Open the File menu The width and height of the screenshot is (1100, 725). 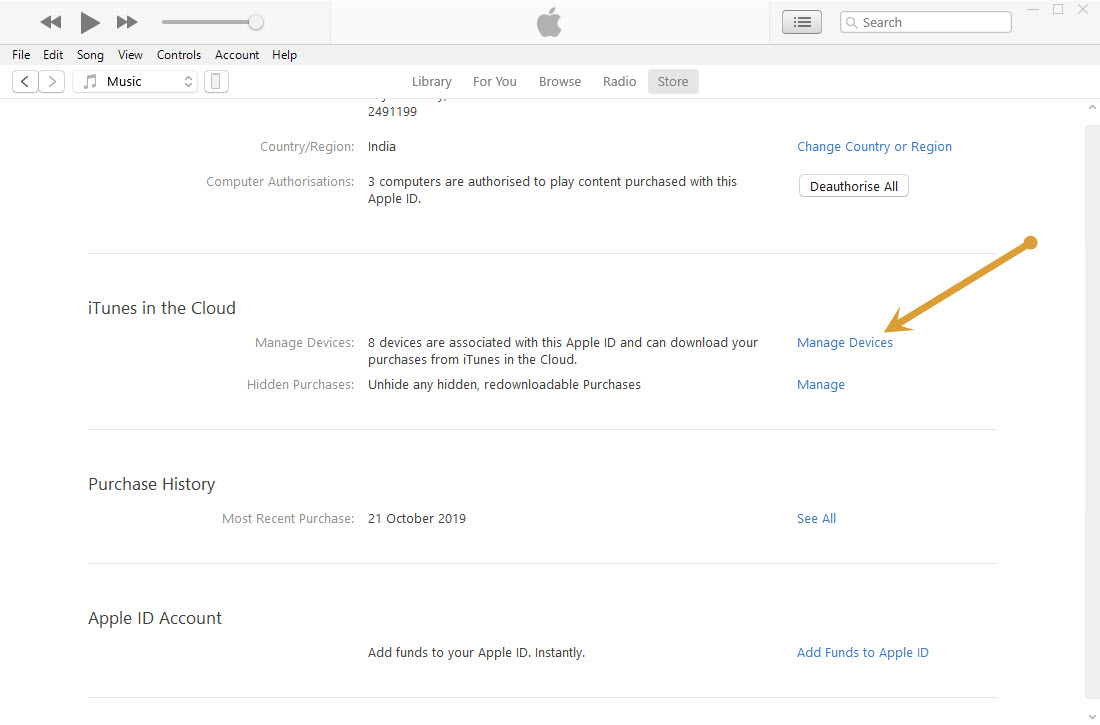pyautogui.click(x=21, y=55)
